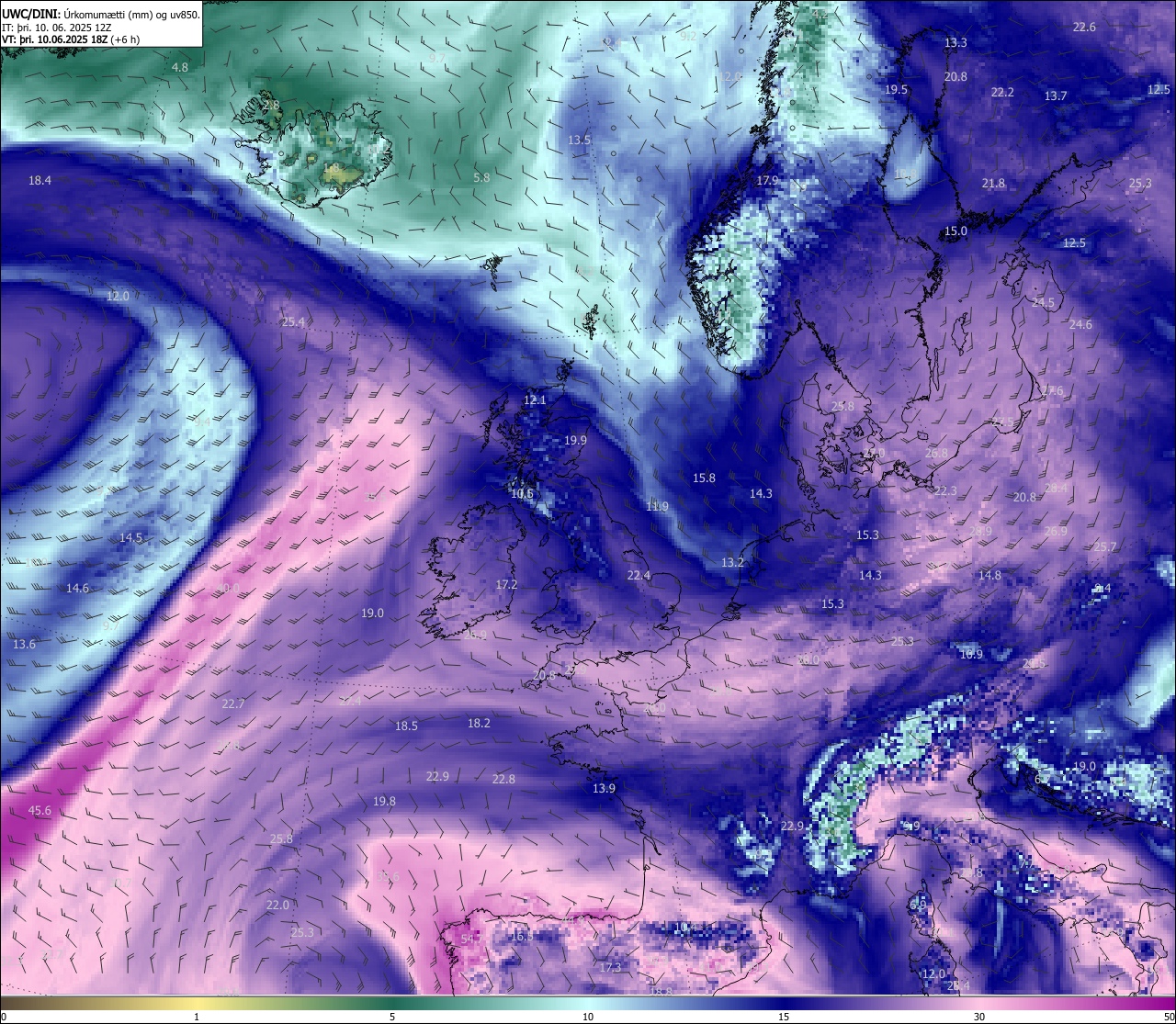Image resolution: width=1176 pixels, height=1024 pixels.
Task: Click the 14.6 value on the map
Action: (x=77, y=589)
